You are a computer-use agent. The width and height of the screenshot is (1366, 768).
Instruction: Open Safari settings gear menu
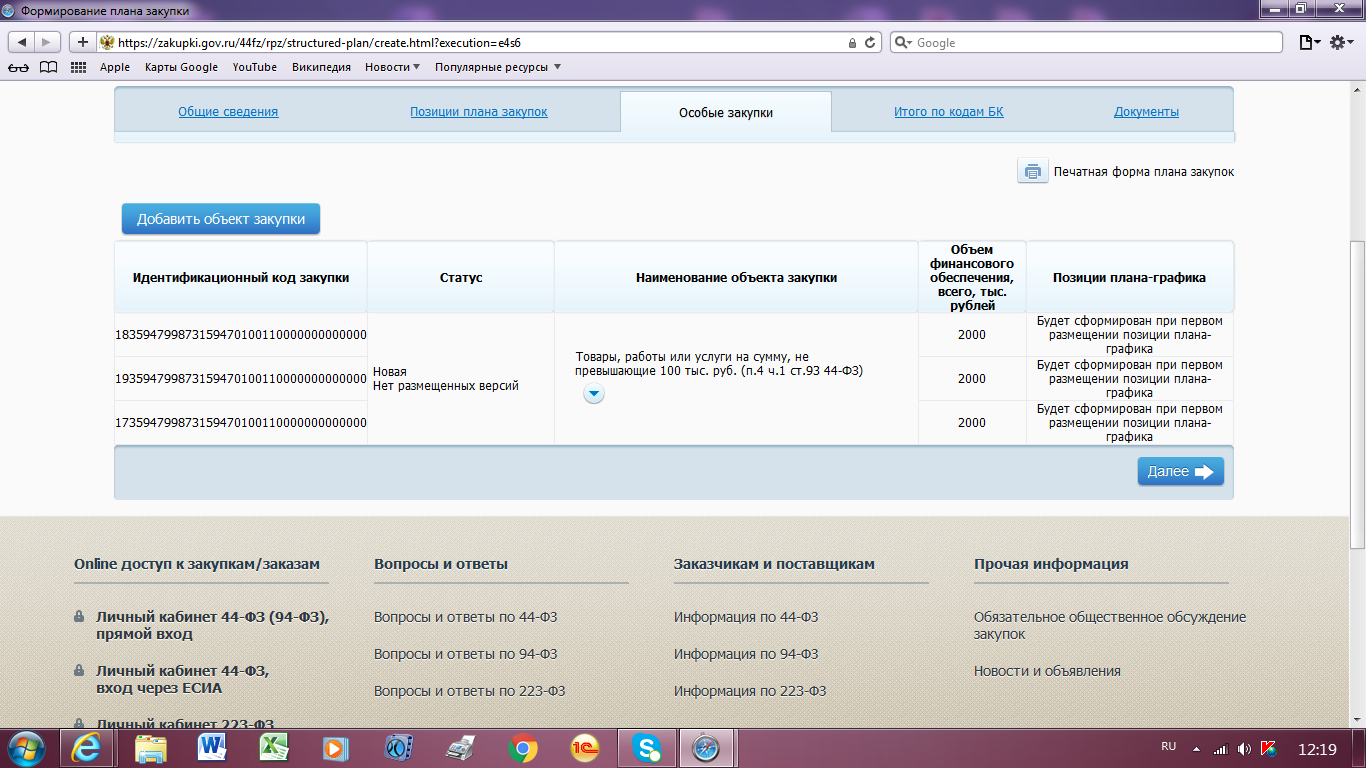[1338, 42]
